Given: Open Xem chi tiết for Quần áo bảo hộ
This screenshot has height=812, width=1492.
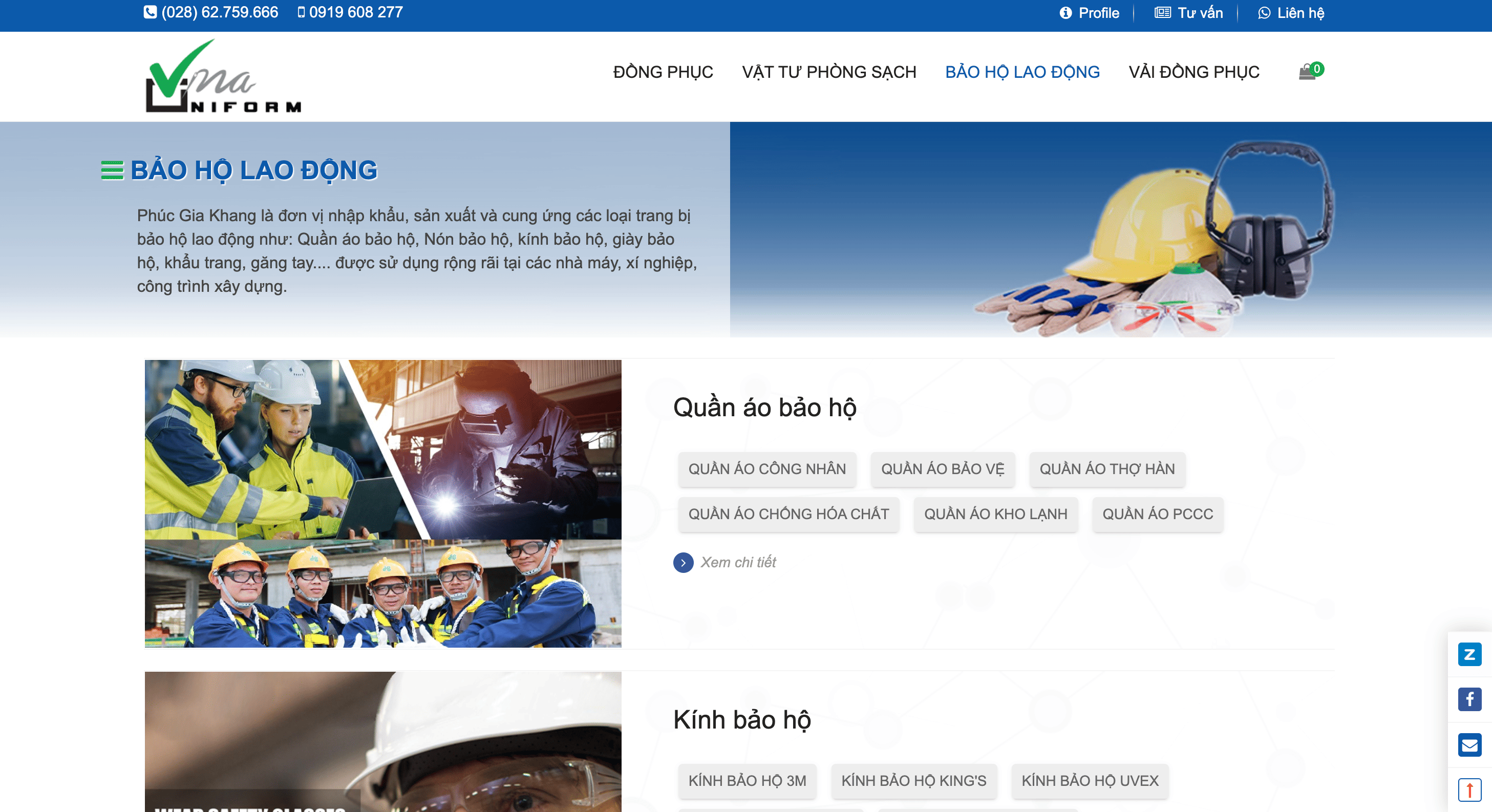Looking at the screenshot, I should (x=738, y=562).
